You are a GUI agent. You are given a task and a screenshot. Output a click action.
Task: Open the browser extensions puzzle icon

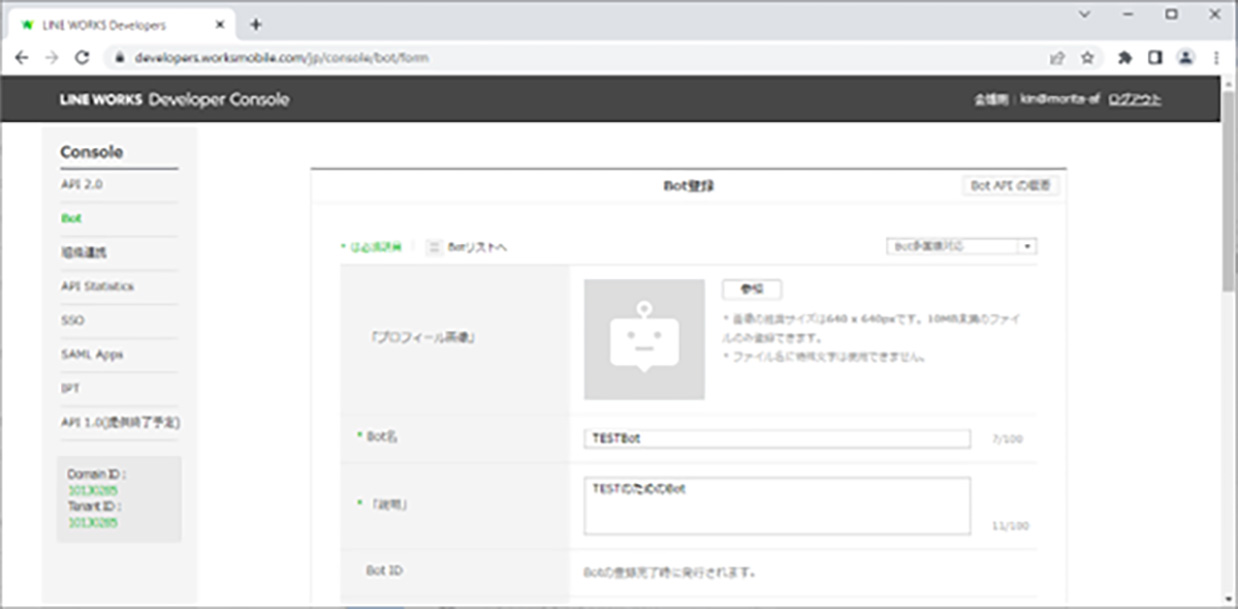tap(1124, 58)
